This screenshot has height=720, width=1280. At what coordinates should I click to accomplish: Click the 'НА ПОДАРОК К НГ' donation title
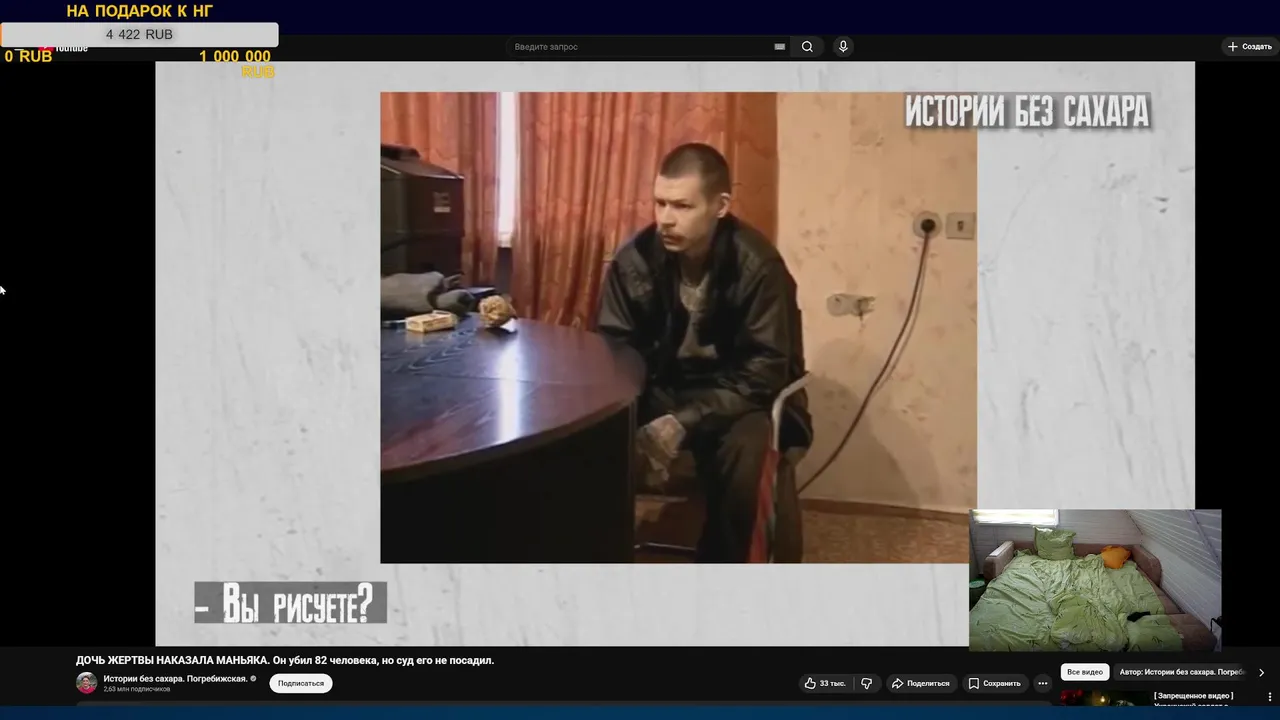(x=139, y=11)
